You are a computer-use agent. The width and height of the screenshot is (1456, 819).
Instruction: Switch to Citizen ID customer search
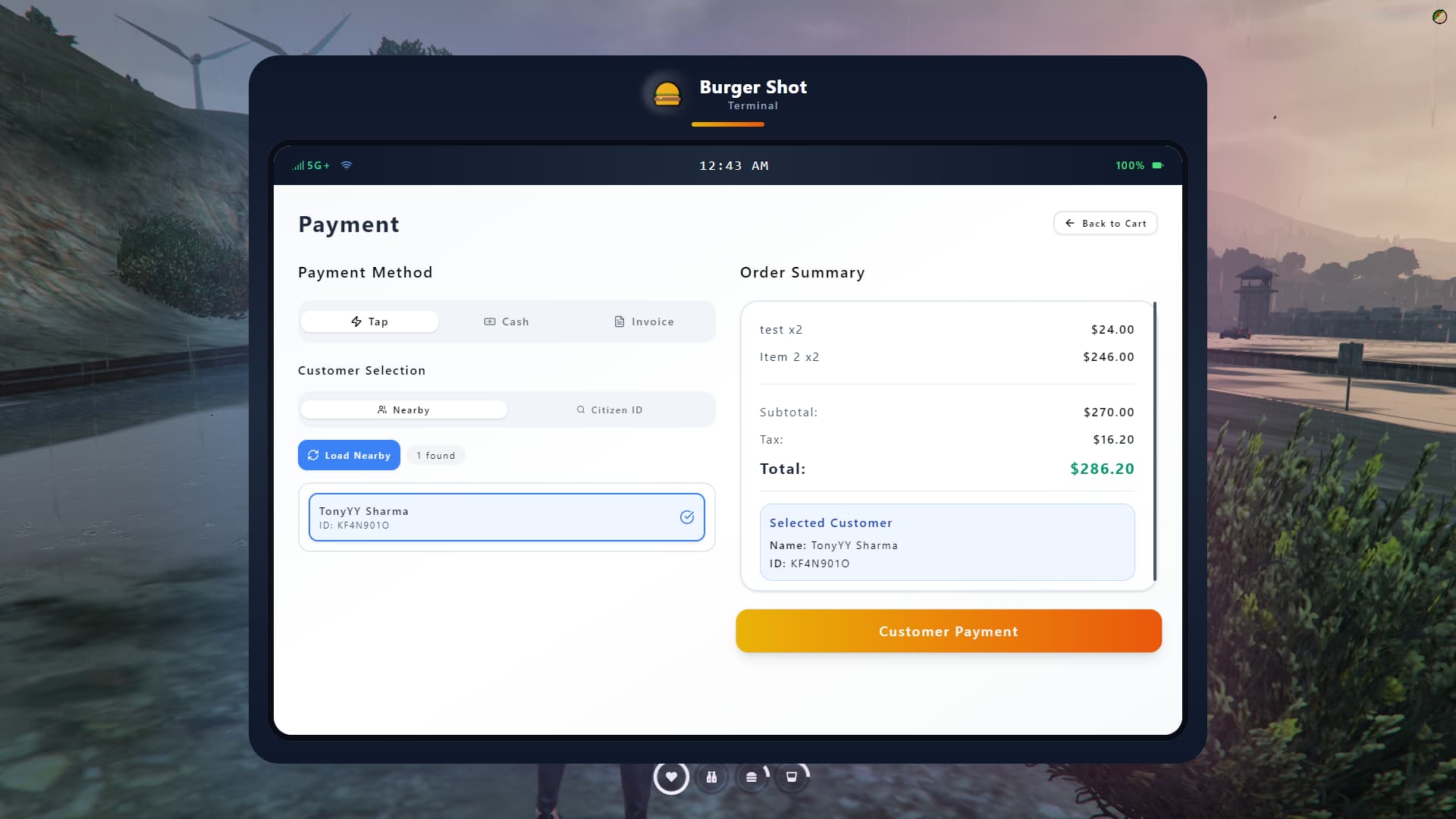coord(610,409)
